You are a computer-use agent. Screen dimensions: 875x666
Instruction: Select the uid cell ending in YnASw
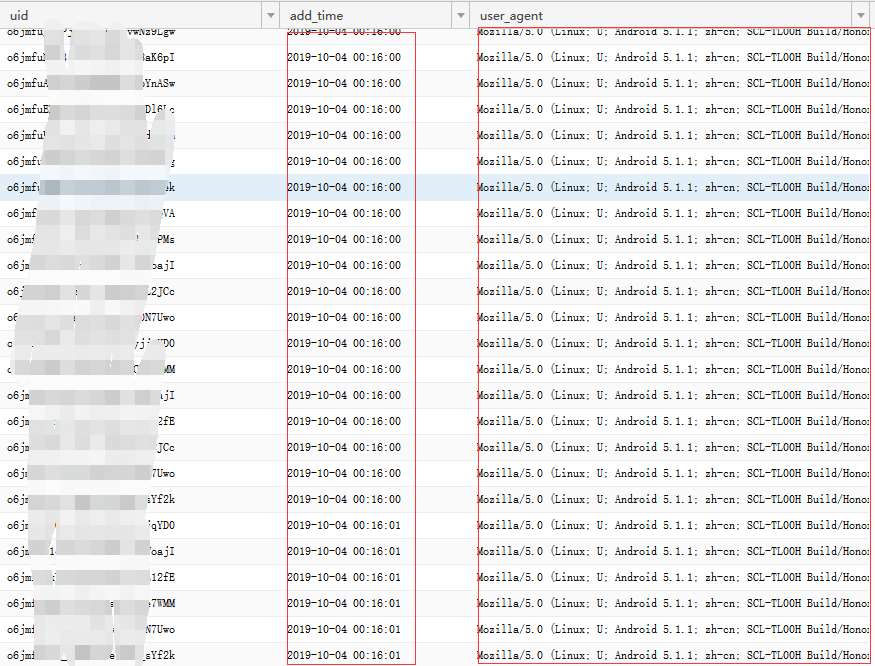[x=140, y=83]
